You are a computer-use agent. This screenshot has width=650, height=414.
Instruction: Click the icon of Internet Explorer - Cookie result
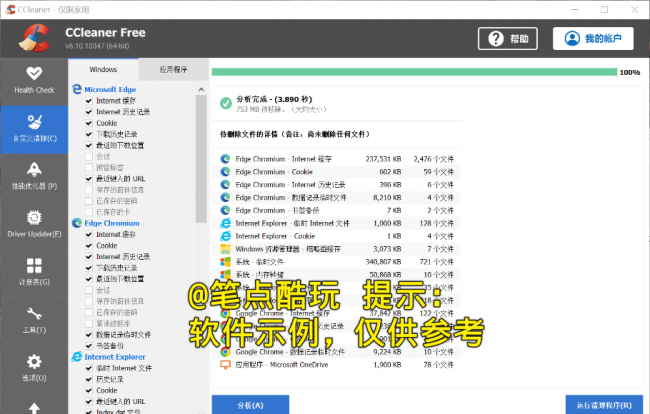(225, 236)
